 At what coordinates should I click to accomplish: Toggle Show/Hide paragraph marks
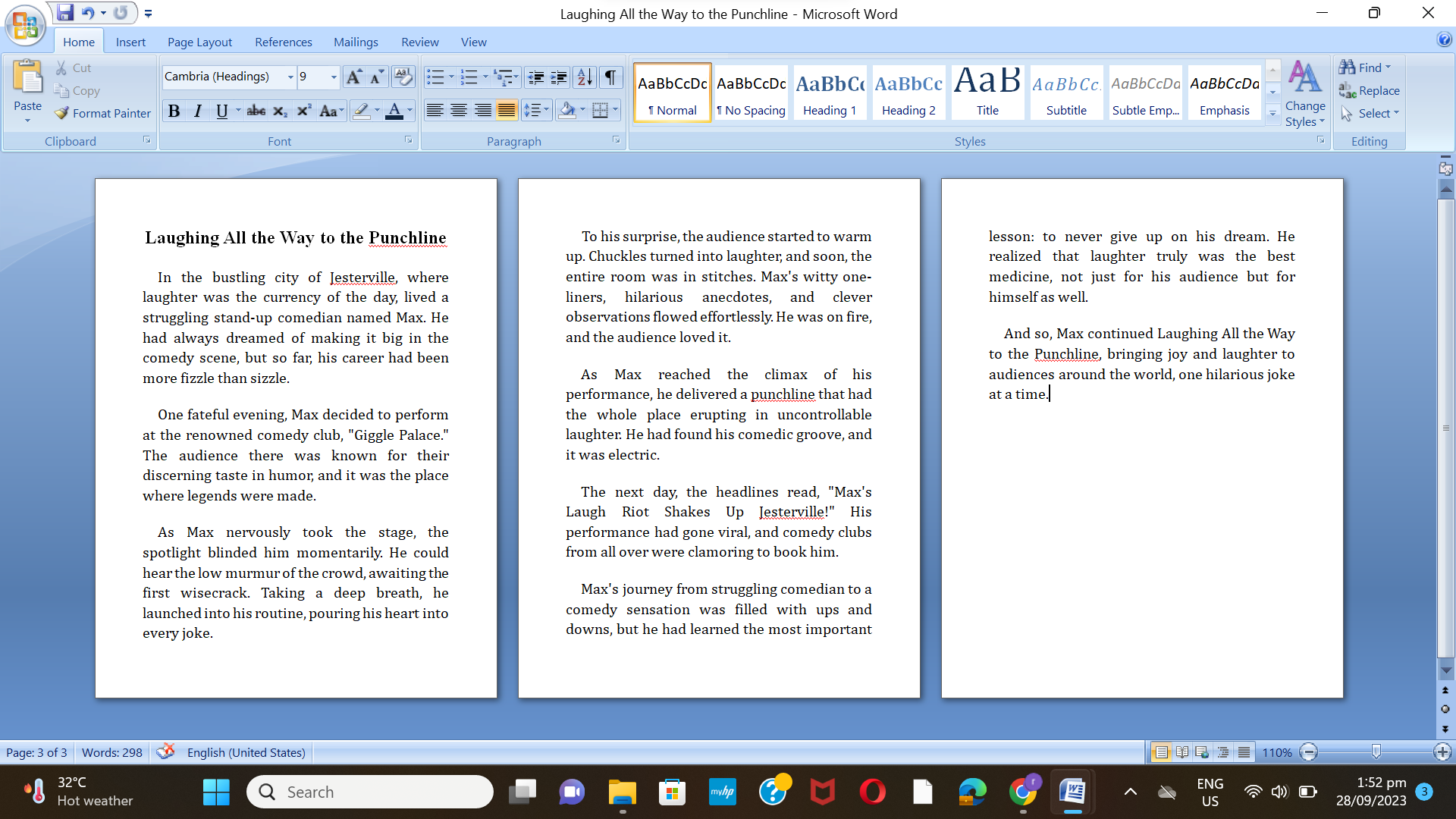pos(610,77)
